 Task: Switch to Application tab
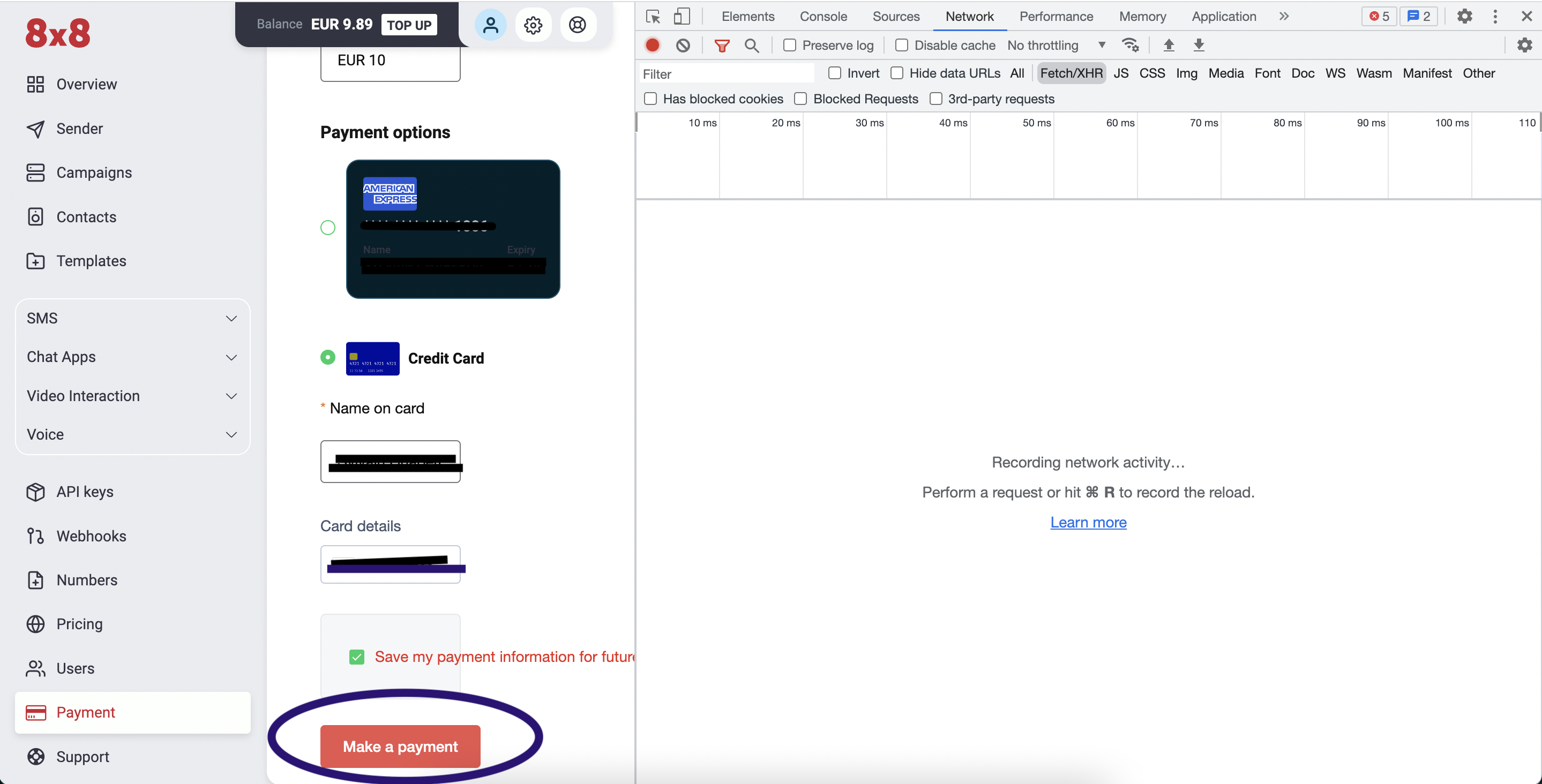(1224, 16)
